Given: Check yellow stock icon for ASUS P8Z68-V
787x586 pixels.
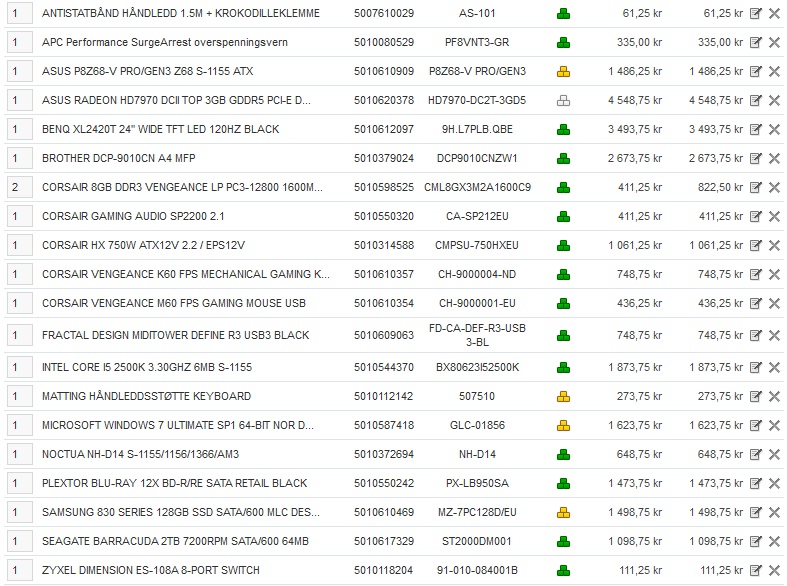Looking at the screenshot, I should (563, 72).
